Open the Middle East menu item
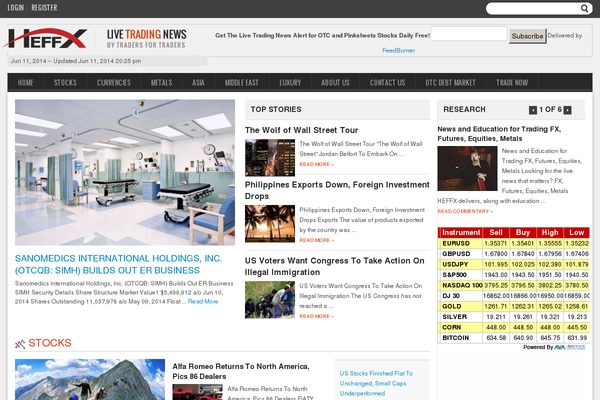The width and height of the screenshot is (600, 400). [x=241, y=83]
